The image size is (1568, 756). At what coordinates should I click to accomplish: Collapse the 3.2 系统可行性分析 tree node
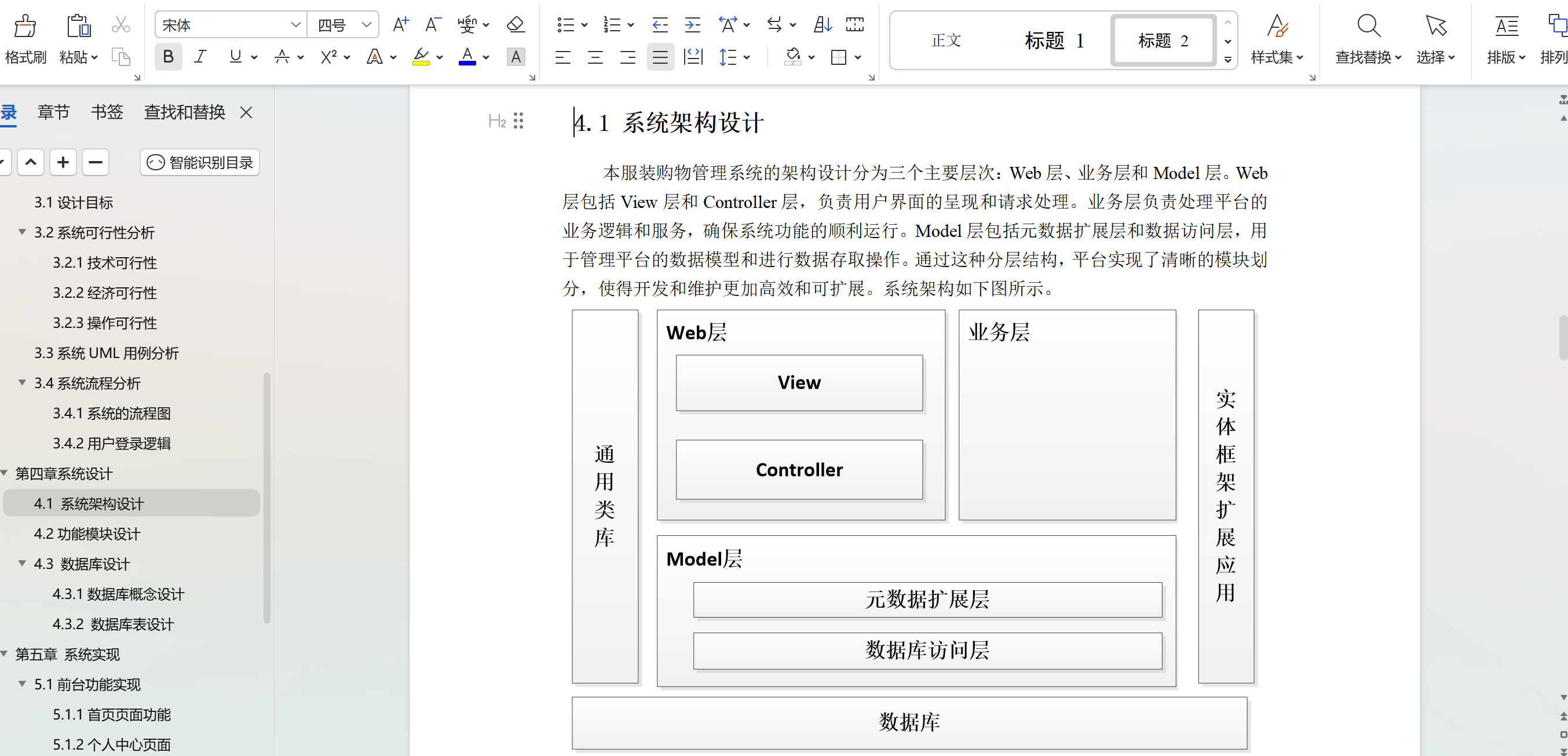pyautogui.click(x=22, y=232)
